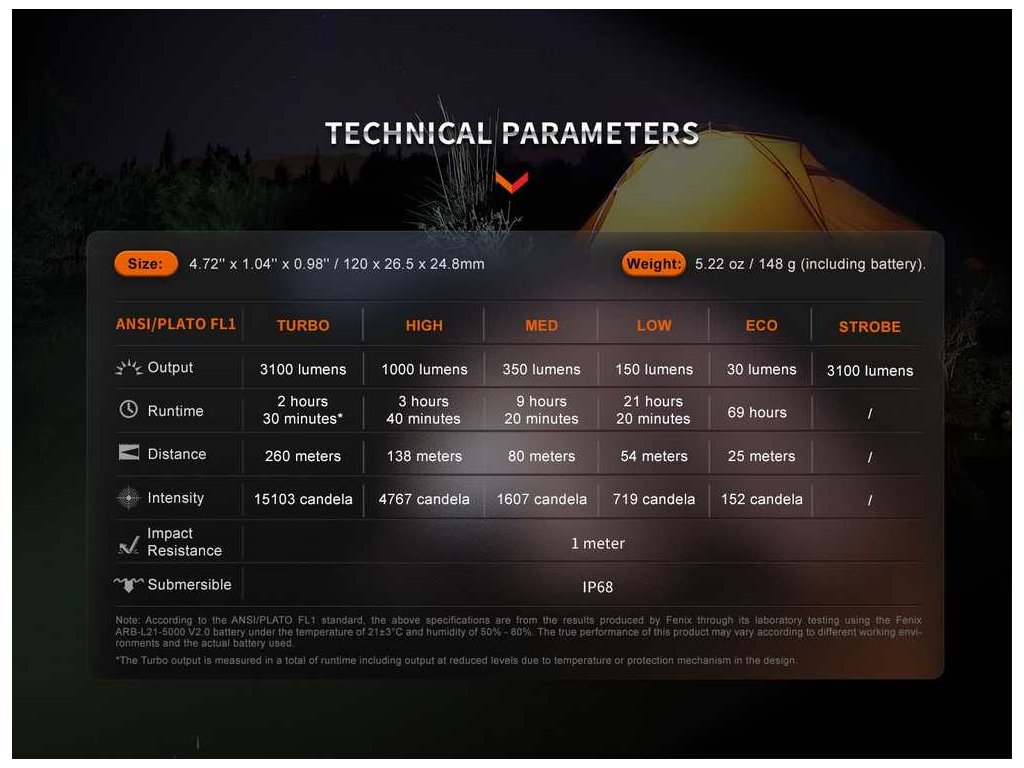Select the LOW column header
The height and width of the screenshot is (768, 1024).
654,325
